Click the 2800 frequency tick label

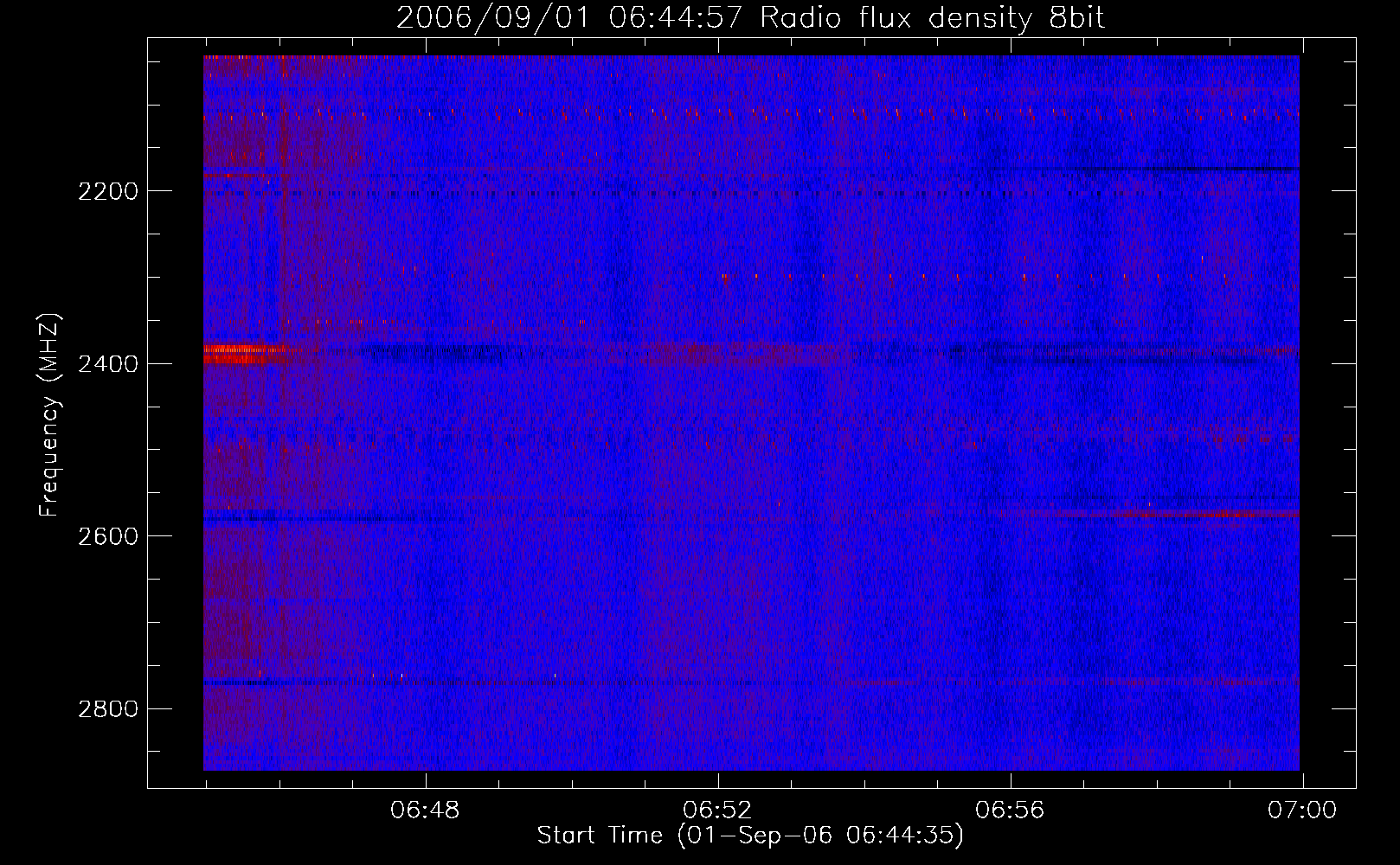tap(108, 709)
